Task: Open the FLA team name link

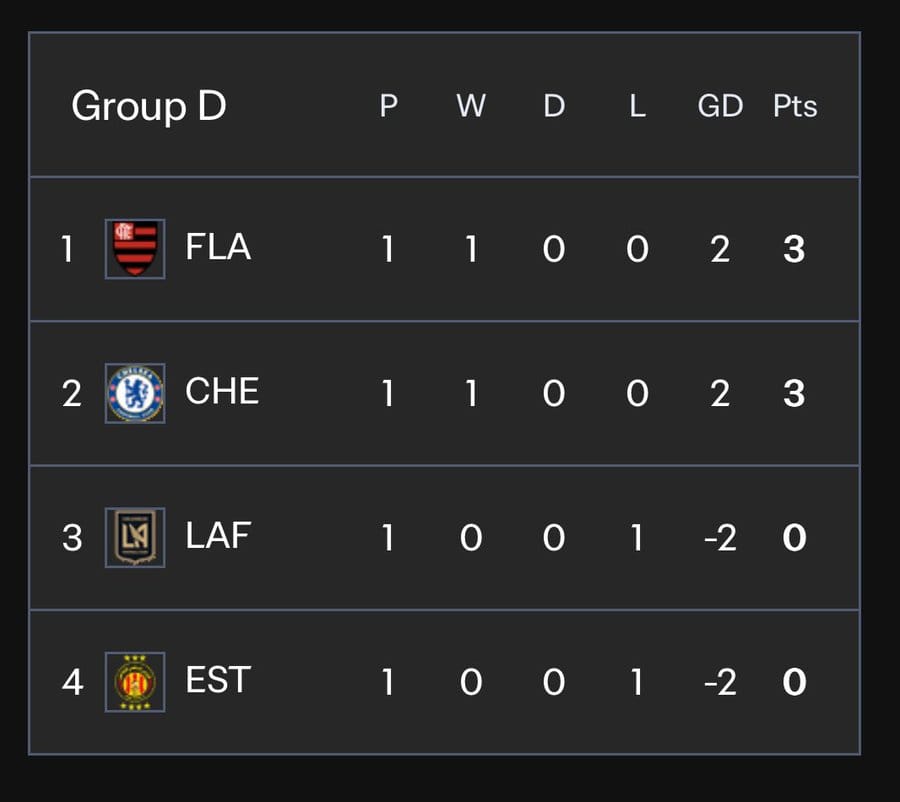Action: click(218, 247)
